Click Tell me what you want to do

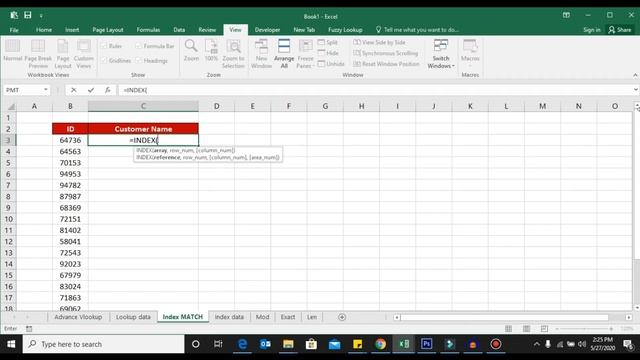pos(417,30)
